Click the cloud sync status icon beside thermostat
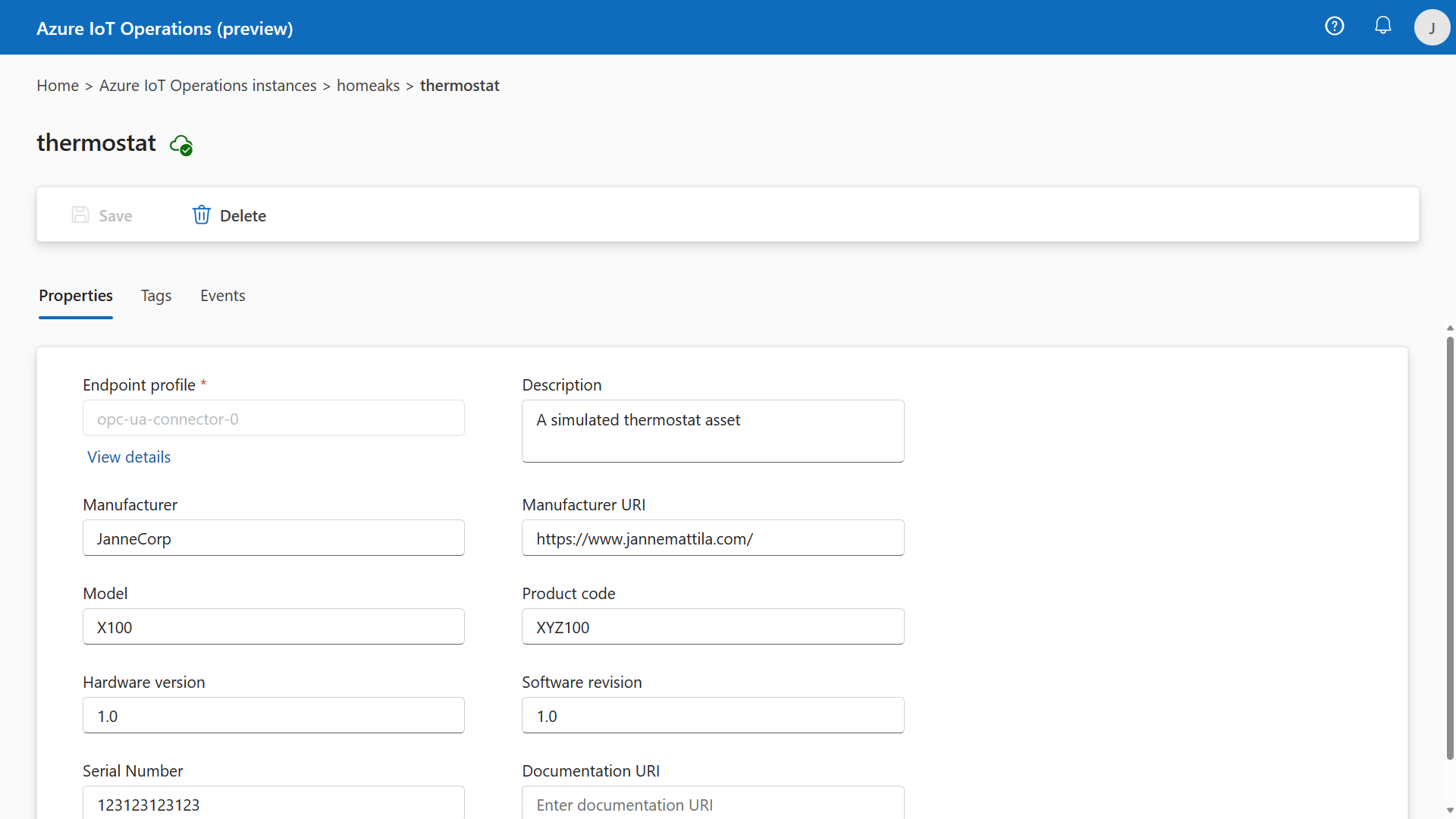This screenshot has height=819, width=1456. pyautogui.click(x=181, y=144)
